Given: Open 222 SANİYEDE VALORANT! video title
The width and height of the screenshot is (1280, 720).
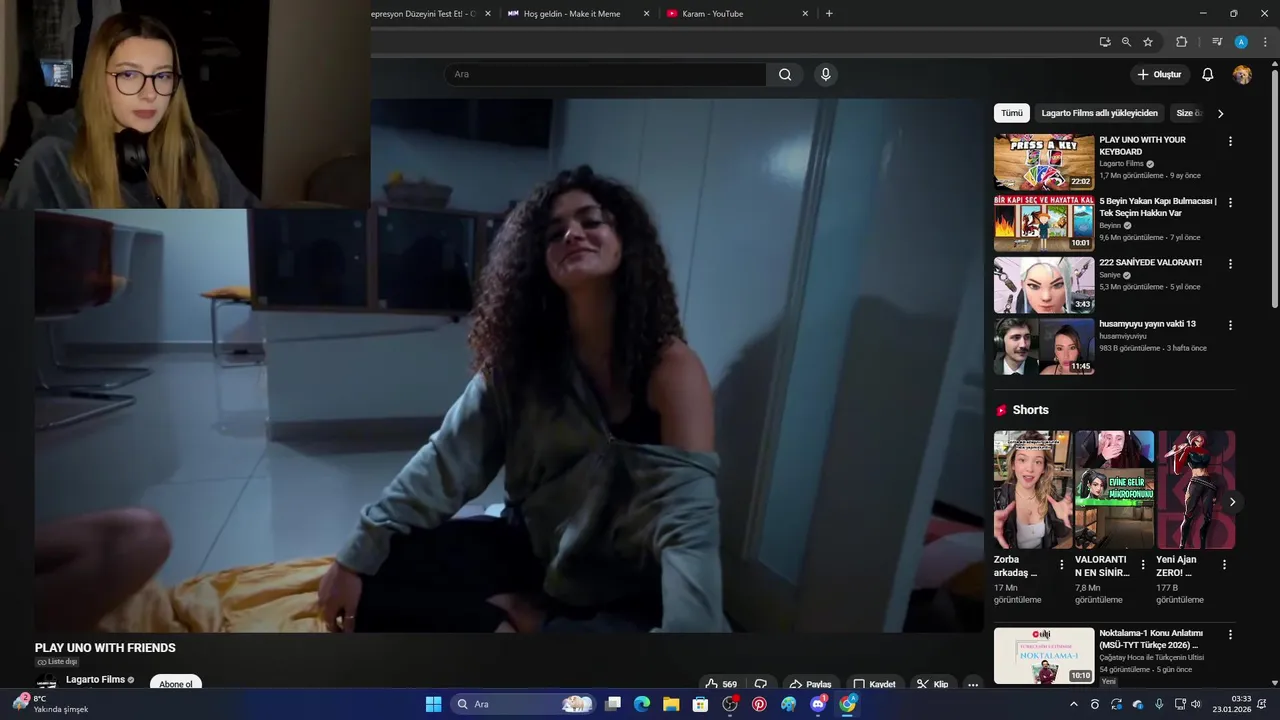Looking at the screenshot, I should click(1150, 263).
